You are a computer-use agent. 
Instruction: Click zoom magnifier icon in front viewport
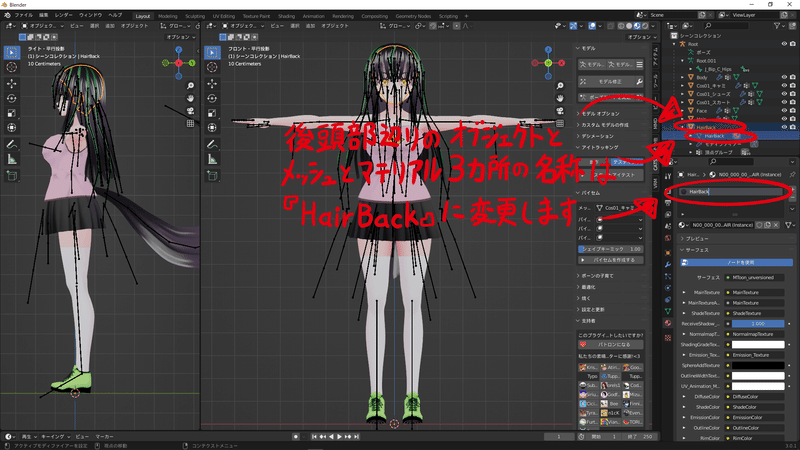pos(560,86)
